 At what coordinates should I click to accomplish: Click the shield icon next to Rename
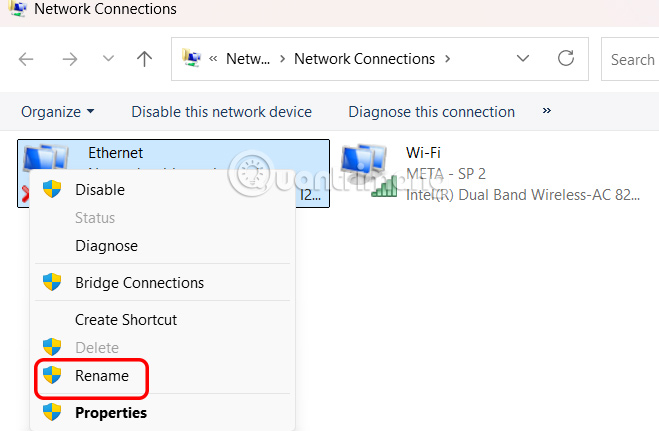click(52, 376)
